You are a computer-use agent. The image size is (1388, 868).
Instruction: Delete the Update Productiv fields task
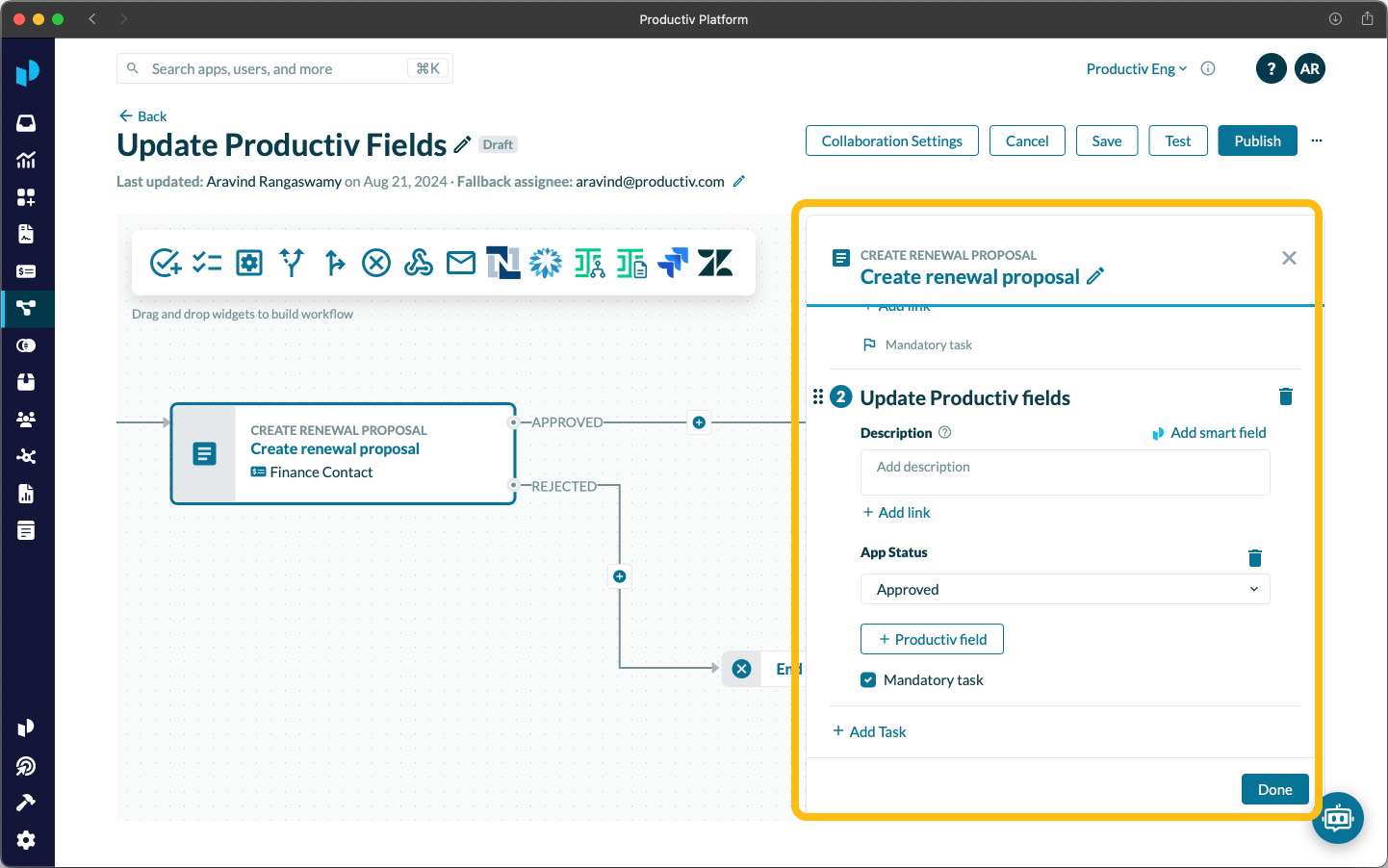pyautogui.click(x=1285, y=396)
